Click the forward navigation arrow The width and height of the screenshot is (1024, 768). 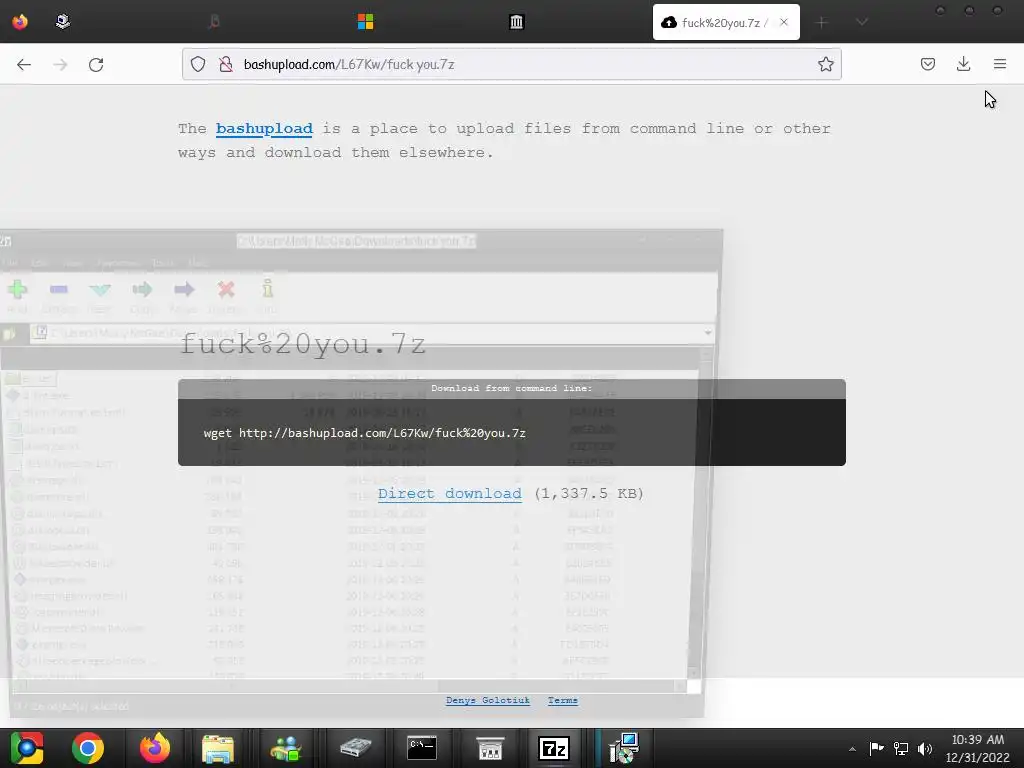tap(60, 64)
